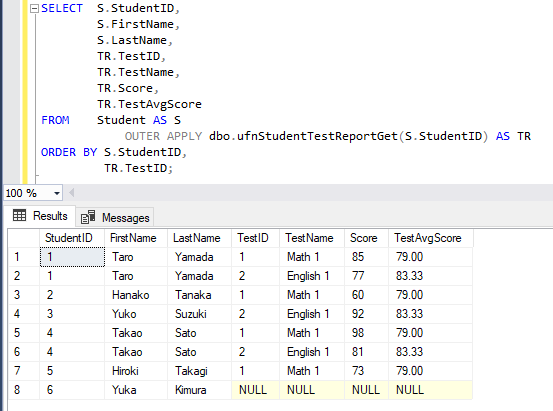
Task: Click the 'Kimura' last name cell
Action: (199, 390)
